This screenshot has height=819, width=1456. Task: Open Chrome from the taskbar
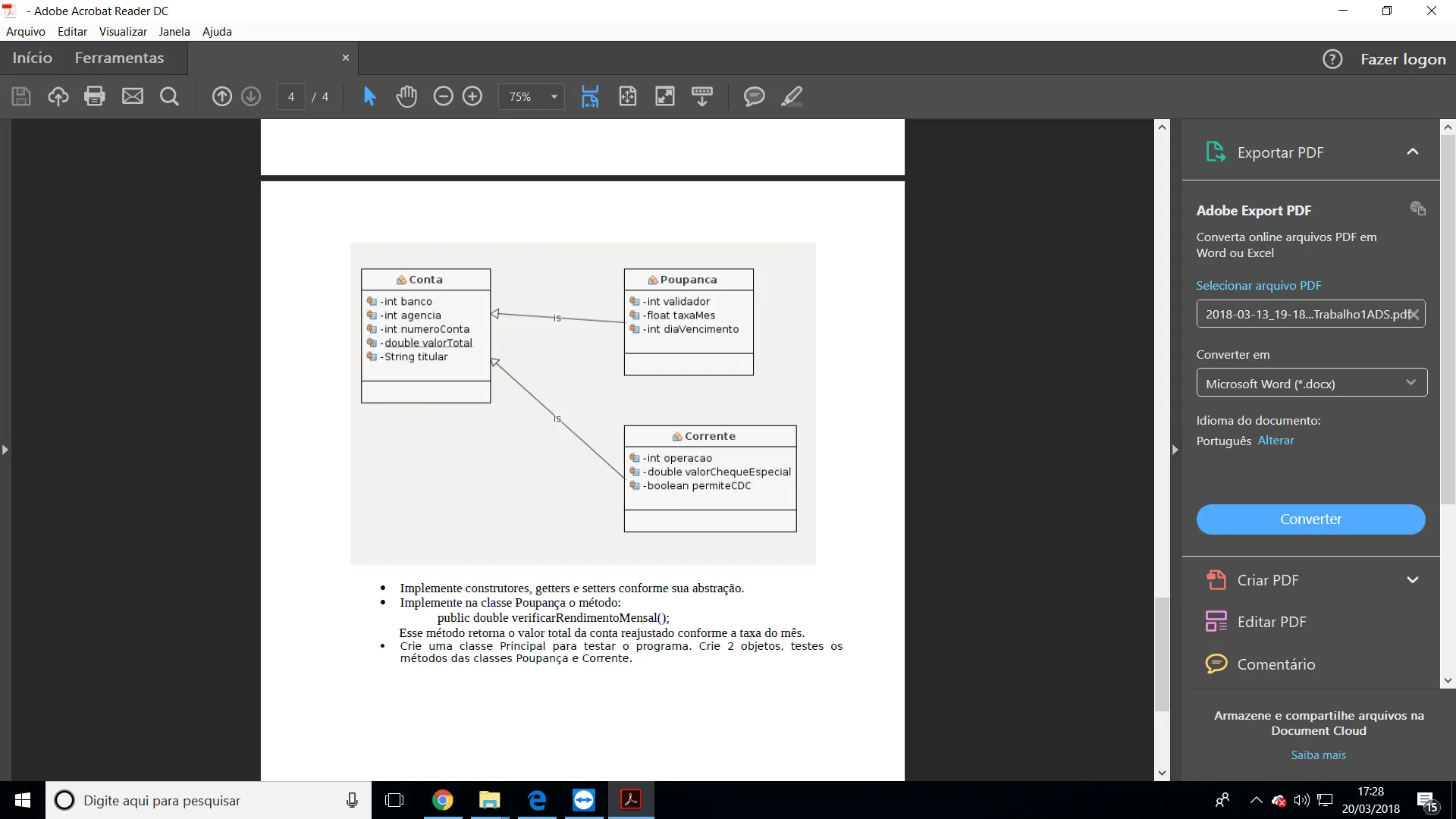tap(442, 800)
